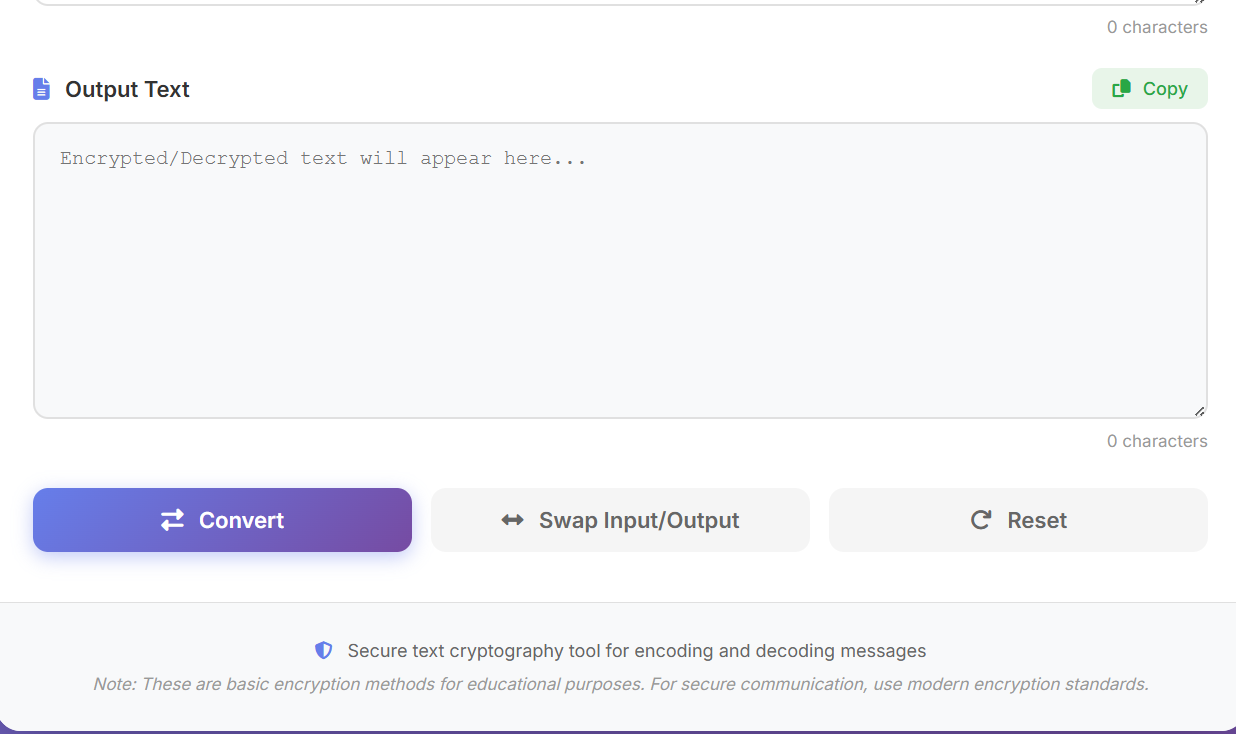
Task: Select the green Copy icon-button
Action: point(1149,88)
